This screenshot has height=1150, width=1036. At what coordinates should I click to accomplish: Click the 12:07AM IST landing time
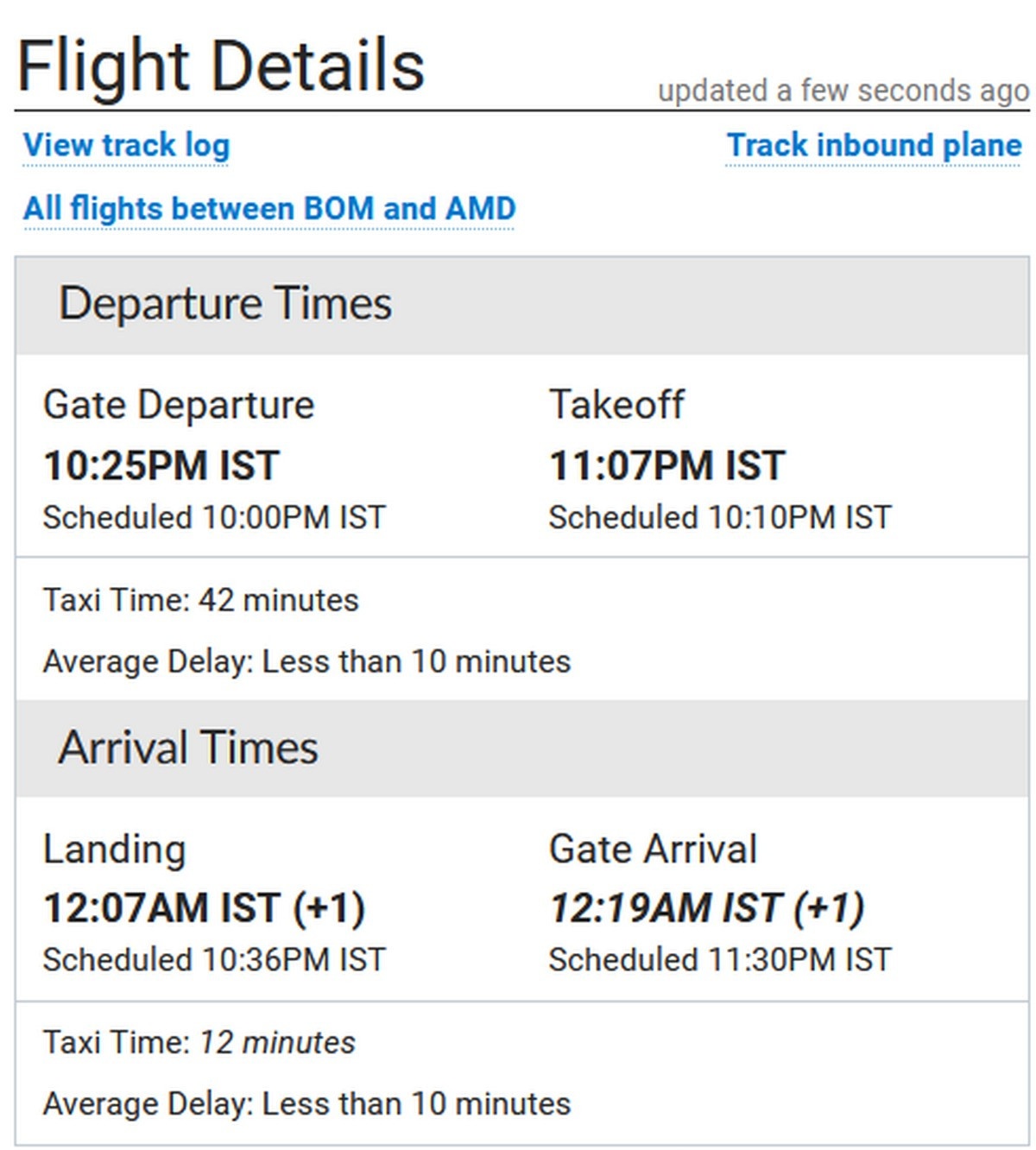tap(204, 908)
